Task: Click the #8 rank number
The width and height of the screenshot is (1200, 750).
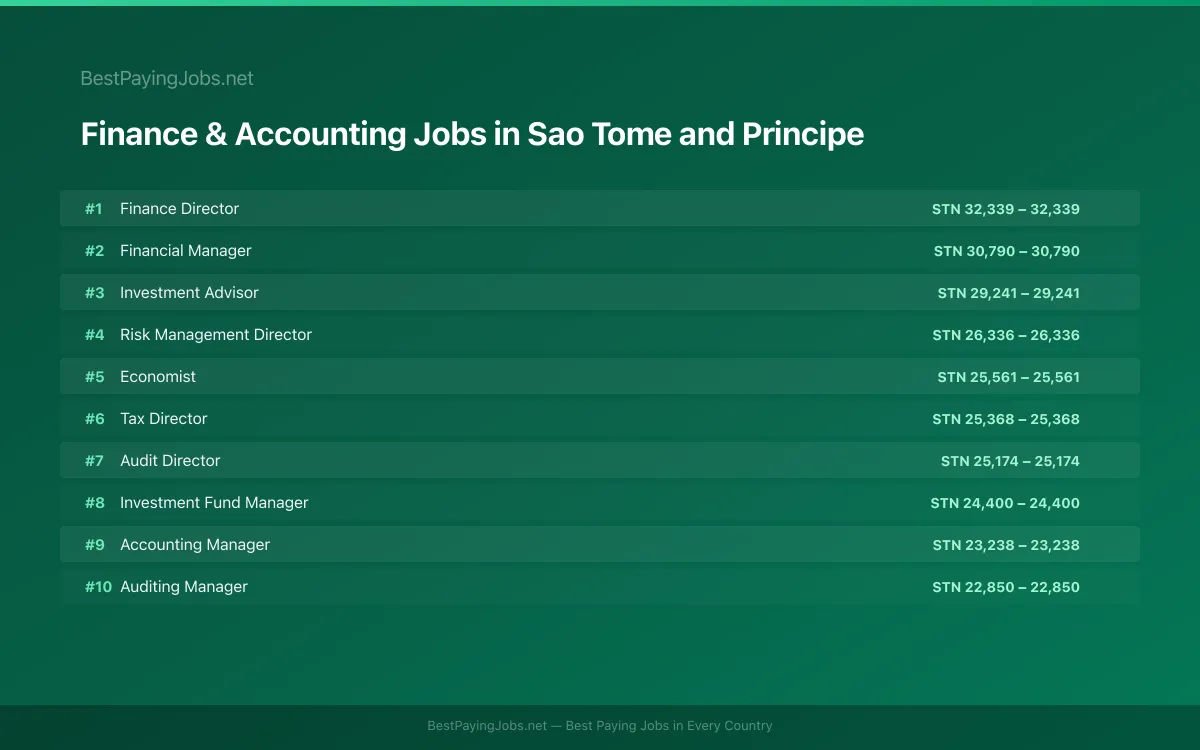Action: [94, 502]
